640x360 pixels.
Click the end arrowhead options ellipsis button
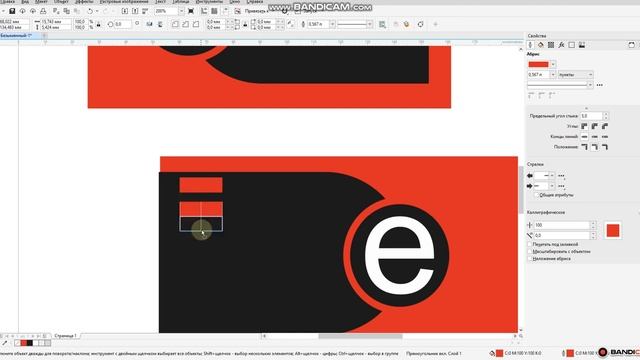(x=561, y=186)
